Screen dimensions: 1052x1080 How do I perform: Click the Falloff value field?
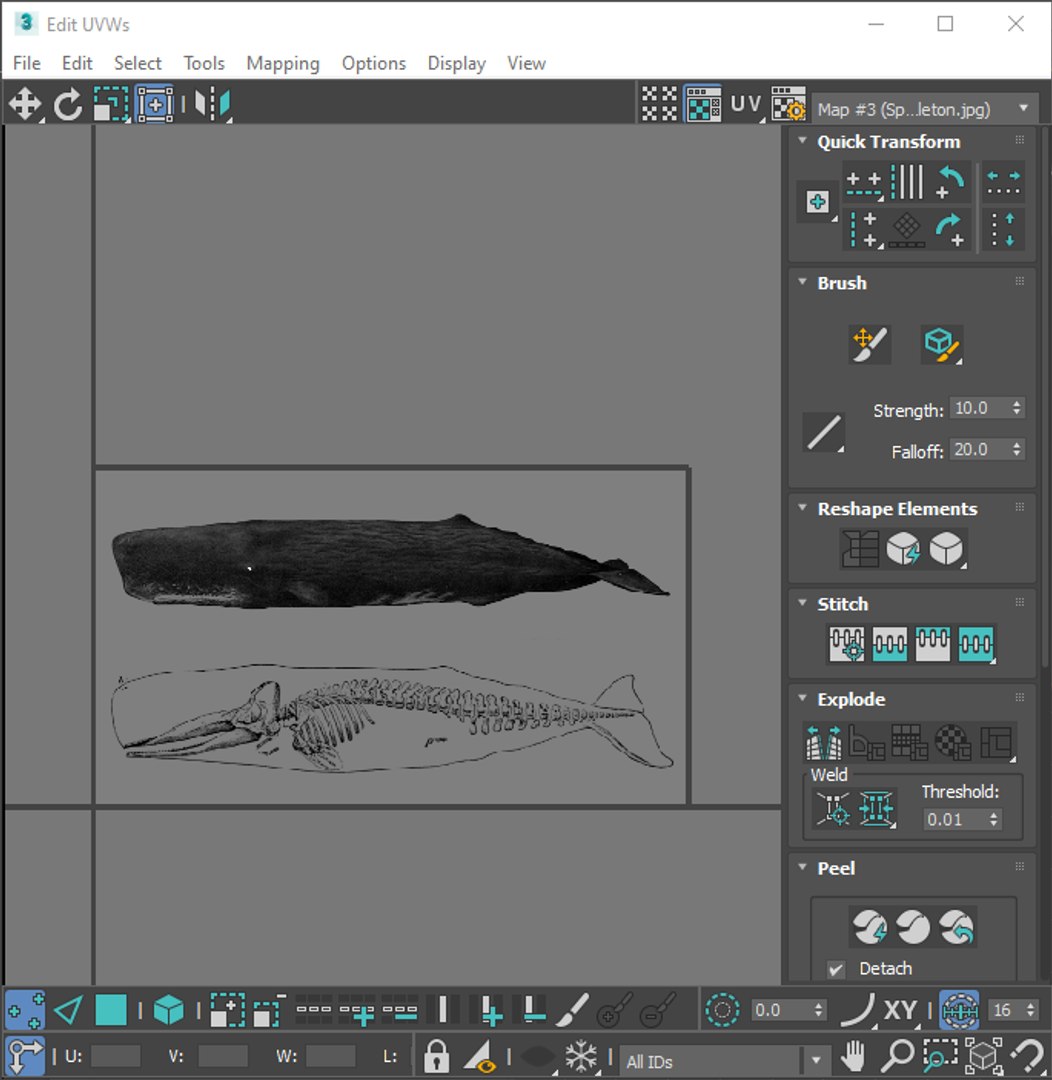[979, 449]
